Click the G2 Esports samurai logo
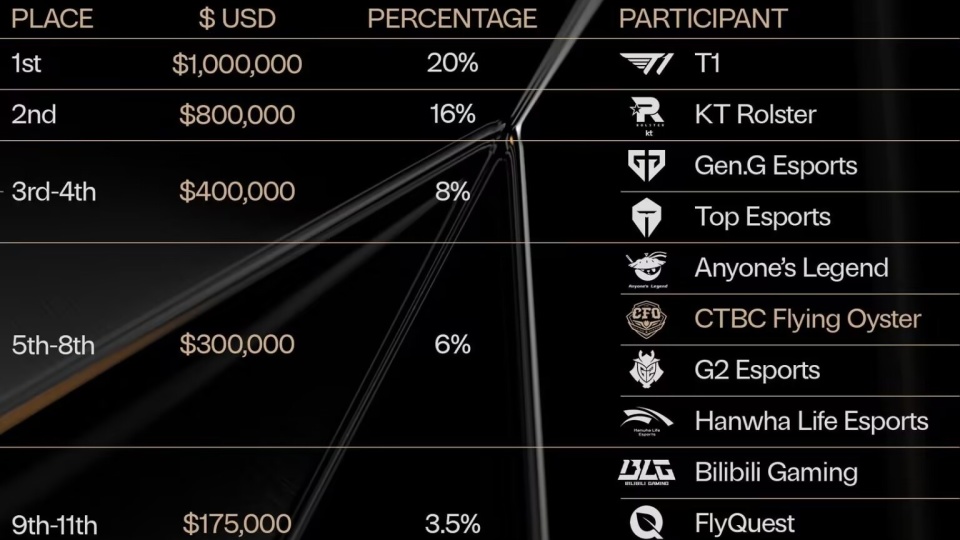Screen dimensions: 960x540 (646, 371)
